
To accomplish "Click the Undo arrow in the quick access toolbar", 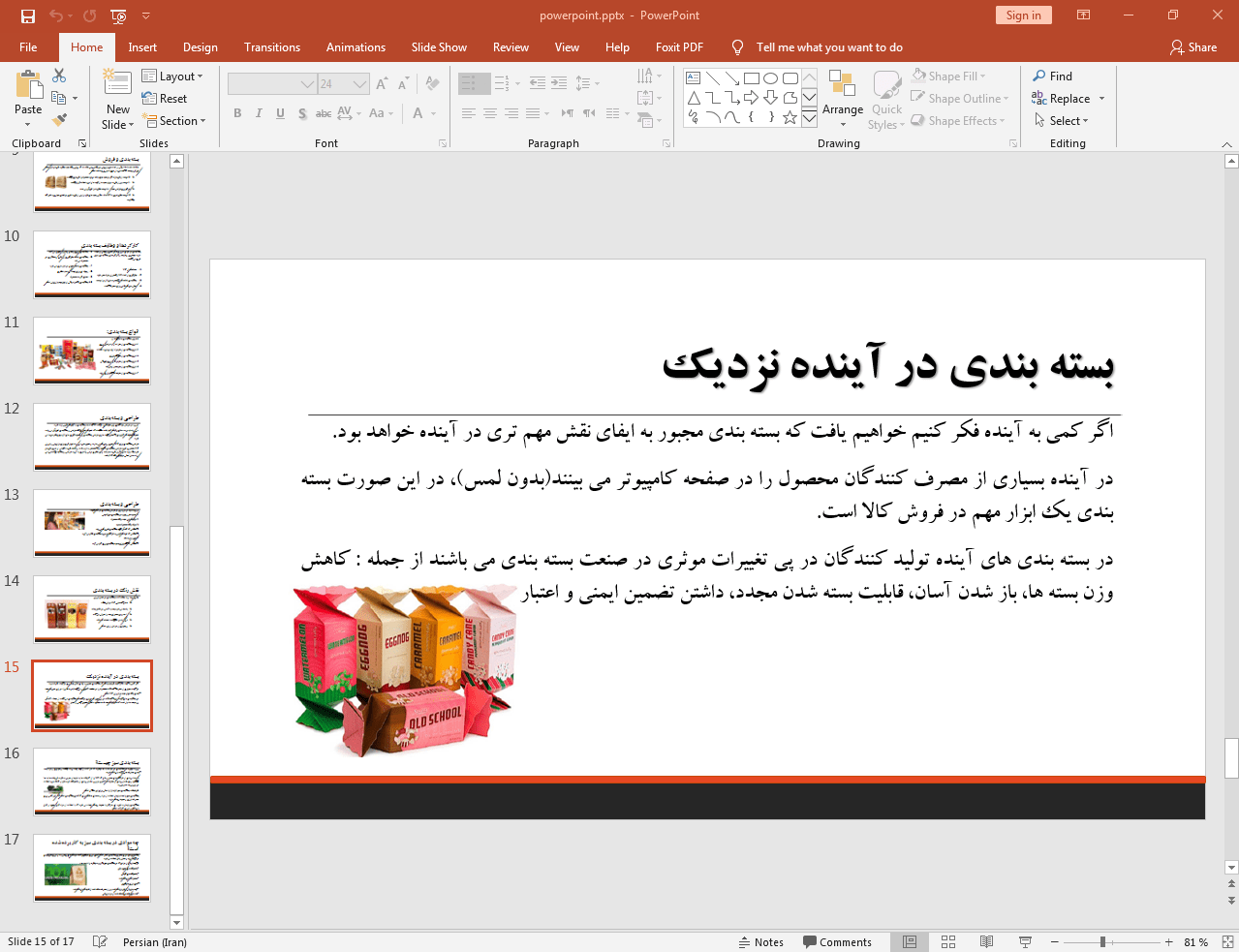I will (55, 15).
